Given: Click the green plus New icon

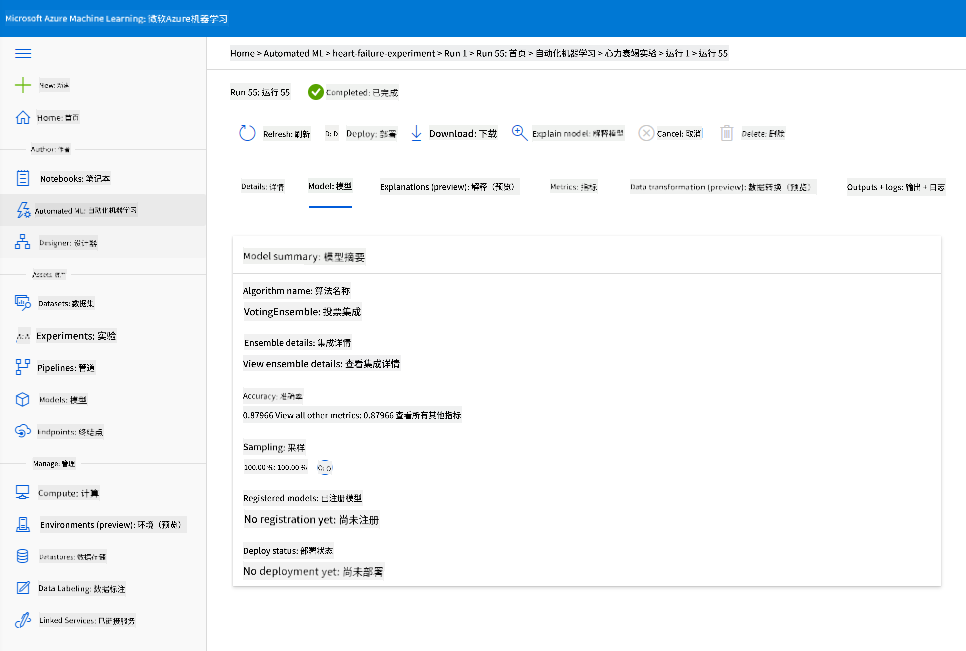Looking at the screenshot, I should 23,85.
